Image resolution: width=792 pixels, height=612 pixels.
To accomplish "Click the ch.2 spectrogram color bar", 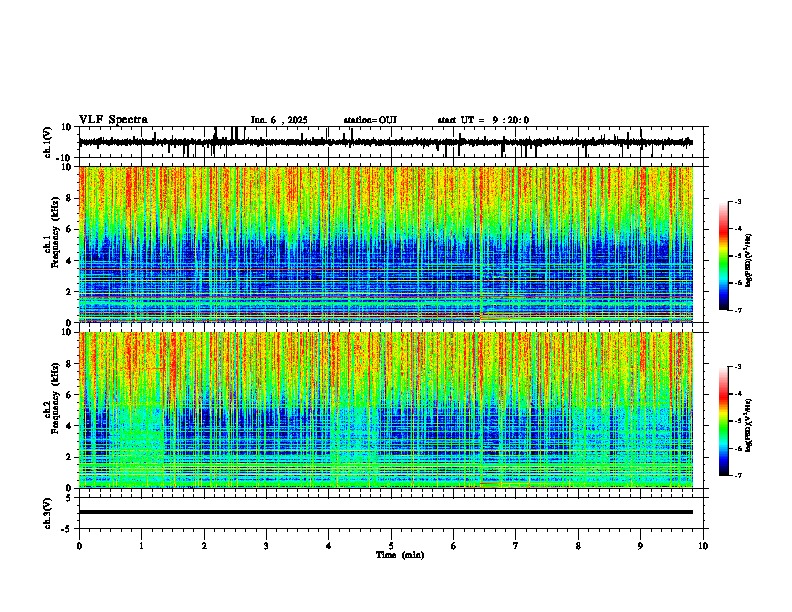I will (724, 421).
